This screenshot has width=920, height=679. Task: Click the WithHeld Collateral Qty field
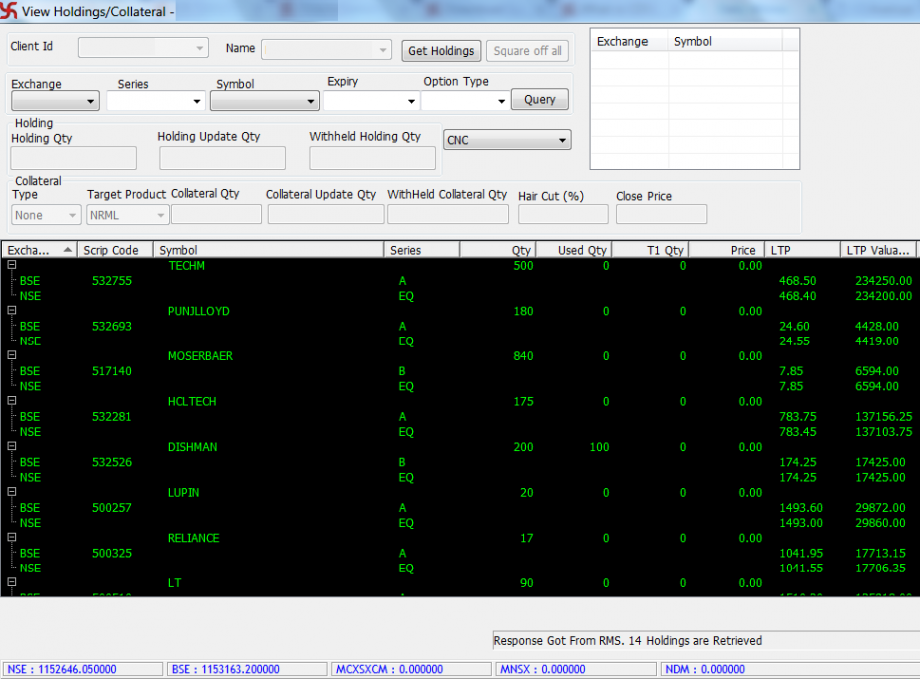[x=448, y=214]
